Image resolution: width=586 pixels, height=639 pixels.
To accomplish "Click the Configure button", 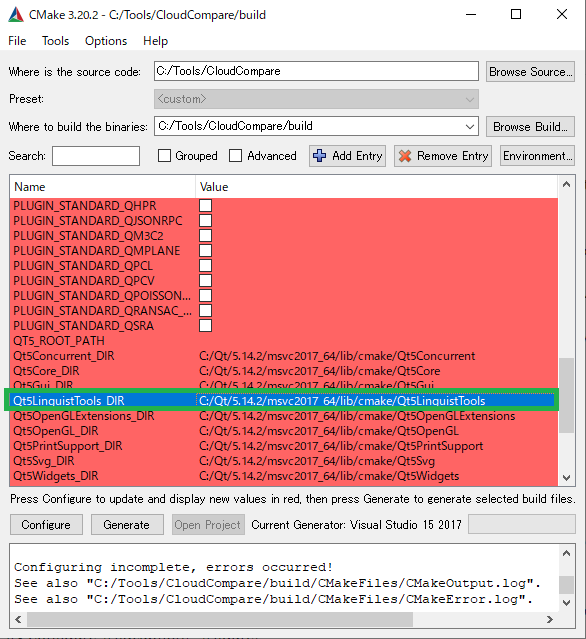I will pos(46,524).
